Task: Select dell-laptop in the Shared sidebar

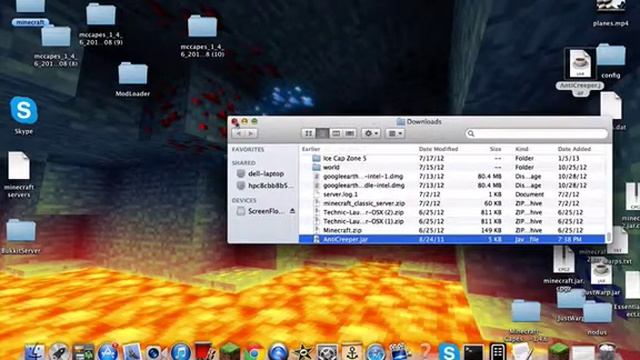Action: pos(260,173)
